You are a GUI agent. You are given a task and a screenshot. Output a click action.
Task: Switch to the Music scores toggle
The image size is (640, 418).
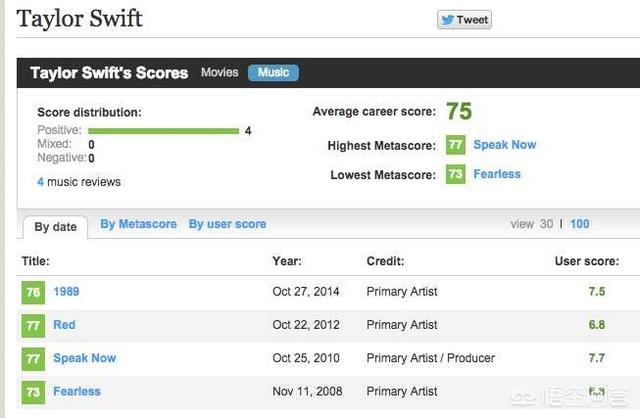coord(273,73)
